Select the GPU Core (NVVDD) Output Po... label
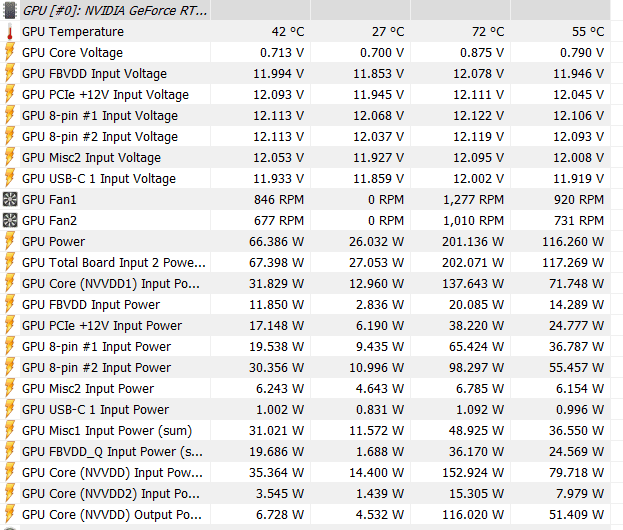623x530 pixels. tap(112, 515)
